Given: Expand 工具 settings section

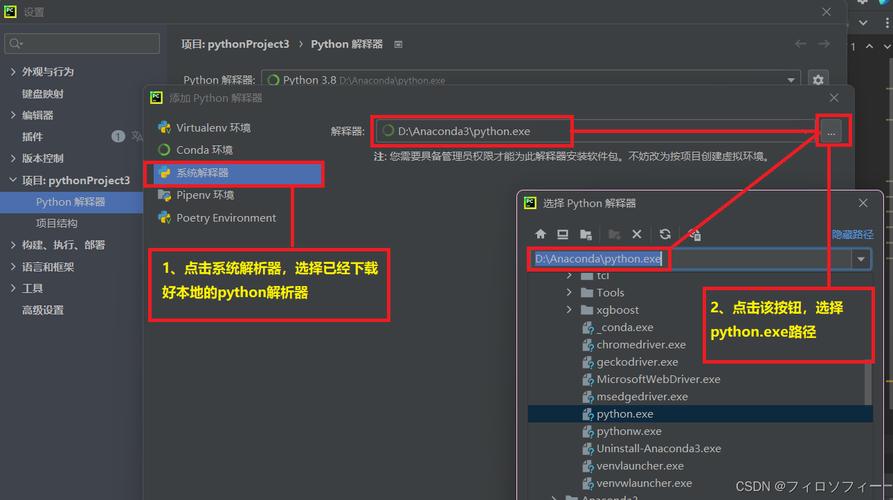Looking at the screenshot, I should [13, 288].
